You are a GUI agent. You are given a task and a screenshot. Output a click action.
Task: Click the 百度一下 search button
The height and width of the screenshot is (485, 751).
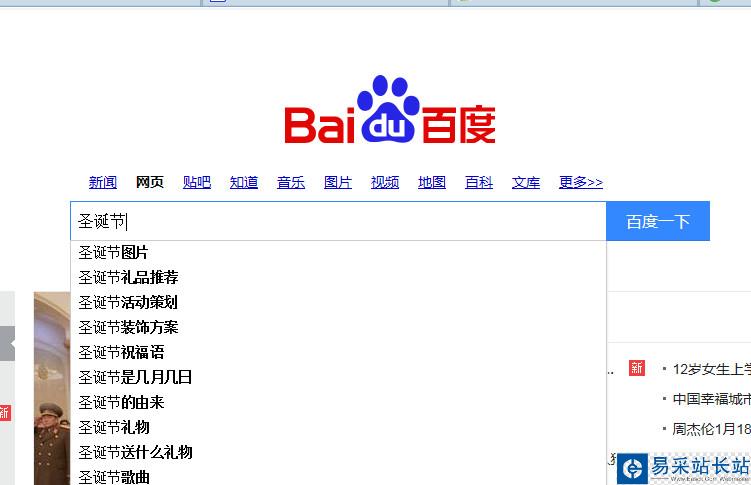pos(658,221)
